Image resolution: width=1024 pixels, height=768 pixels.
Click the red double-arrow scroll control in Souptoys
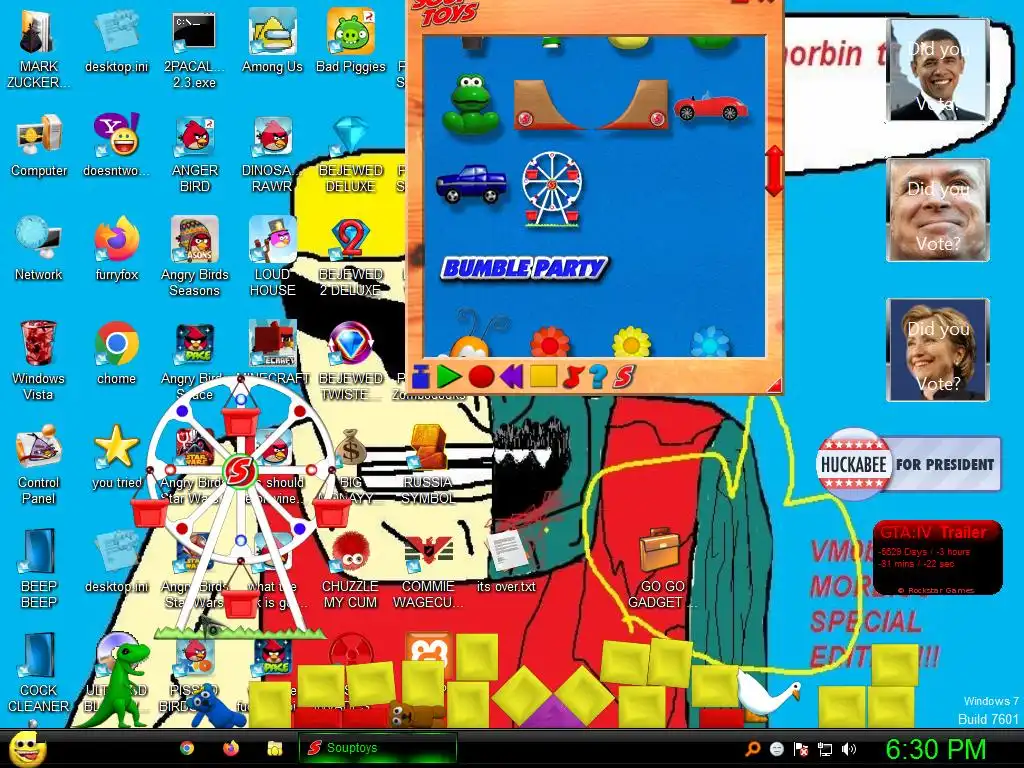click(774, 171)
